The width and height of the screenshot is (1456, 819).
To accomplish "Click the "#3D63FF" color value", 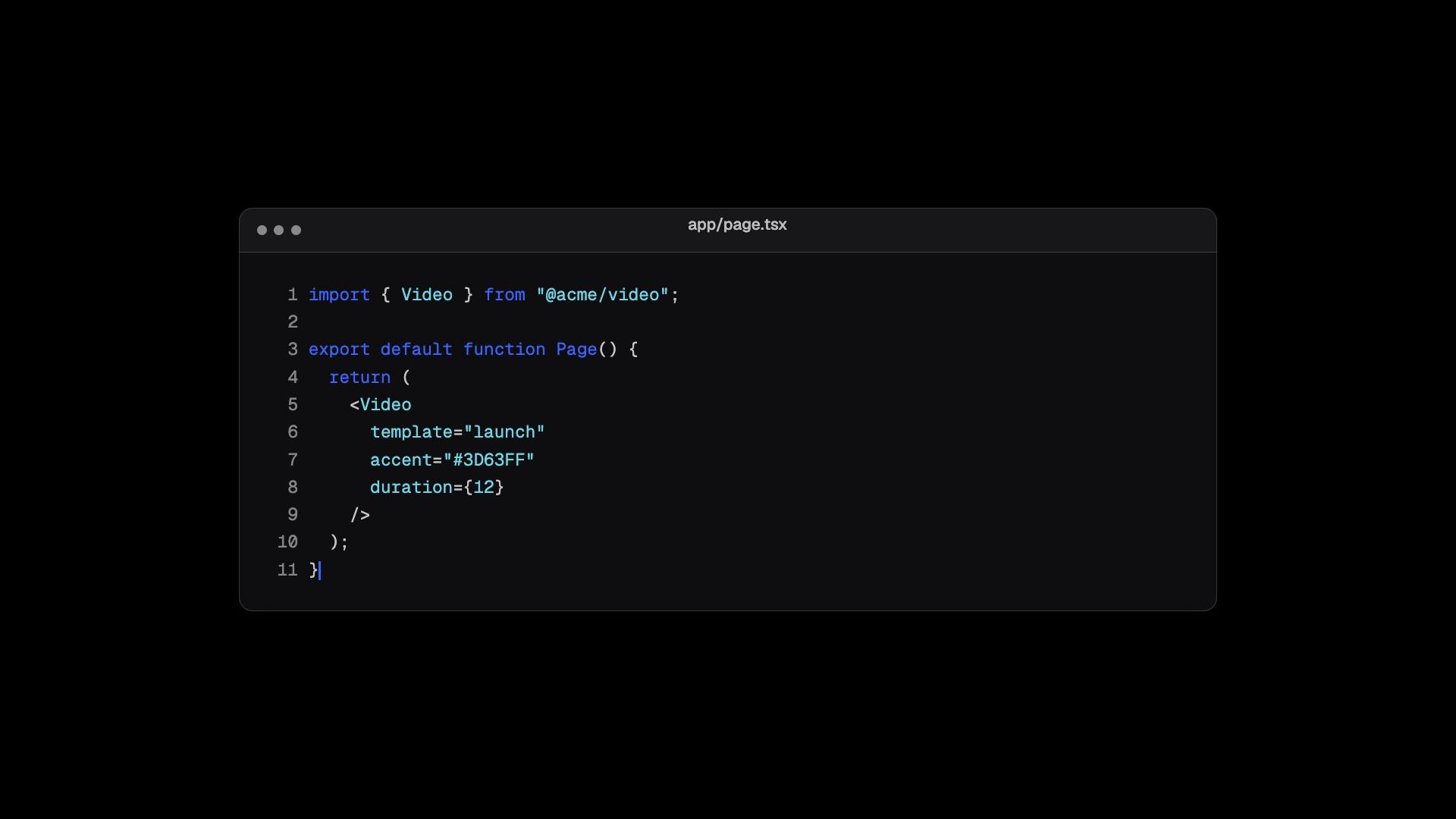I will pos(489,460).
